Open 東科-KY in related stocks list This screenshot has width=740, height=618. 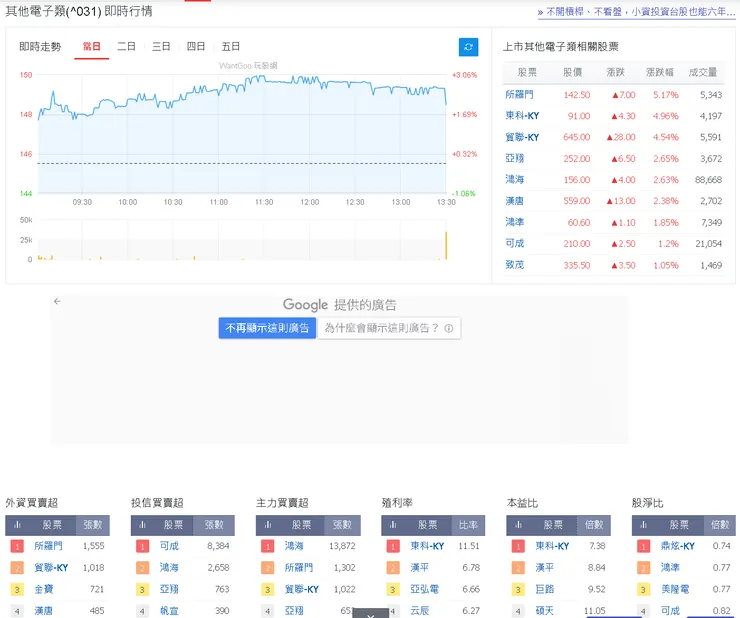pyautogui.click(x=522, y=116)
